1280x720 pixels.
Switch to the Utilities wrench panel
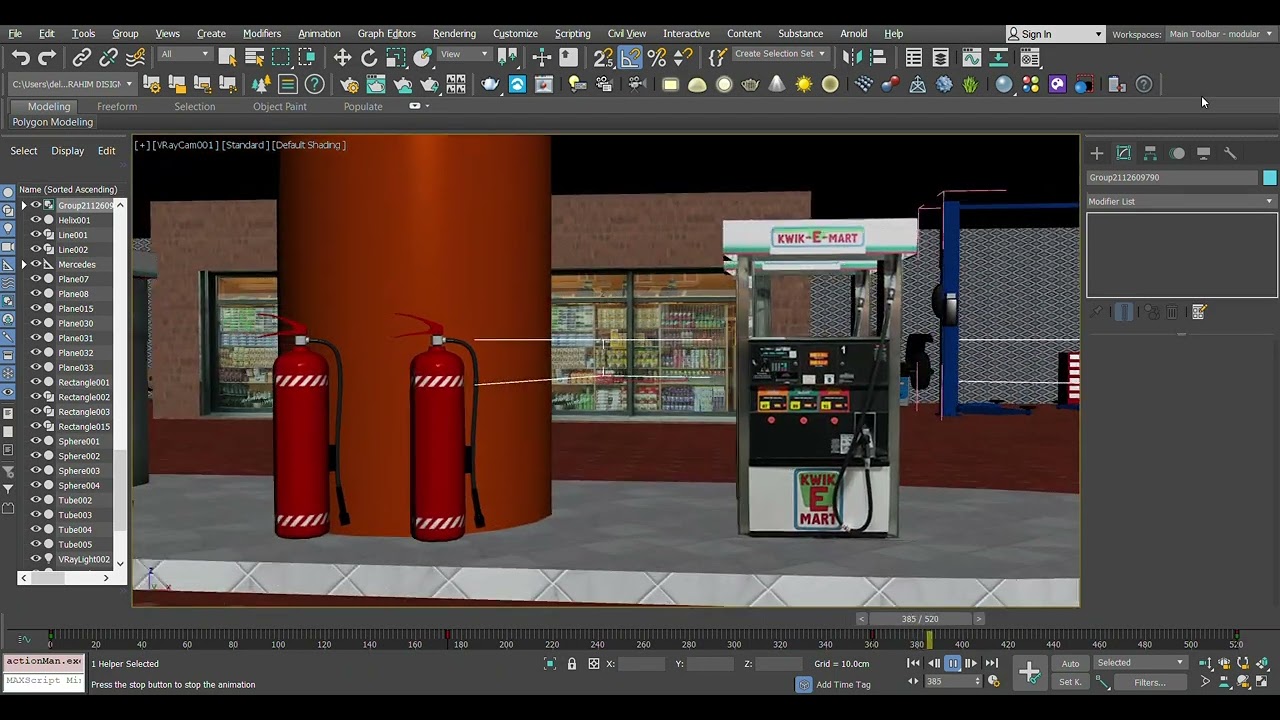pos(1230,153)
